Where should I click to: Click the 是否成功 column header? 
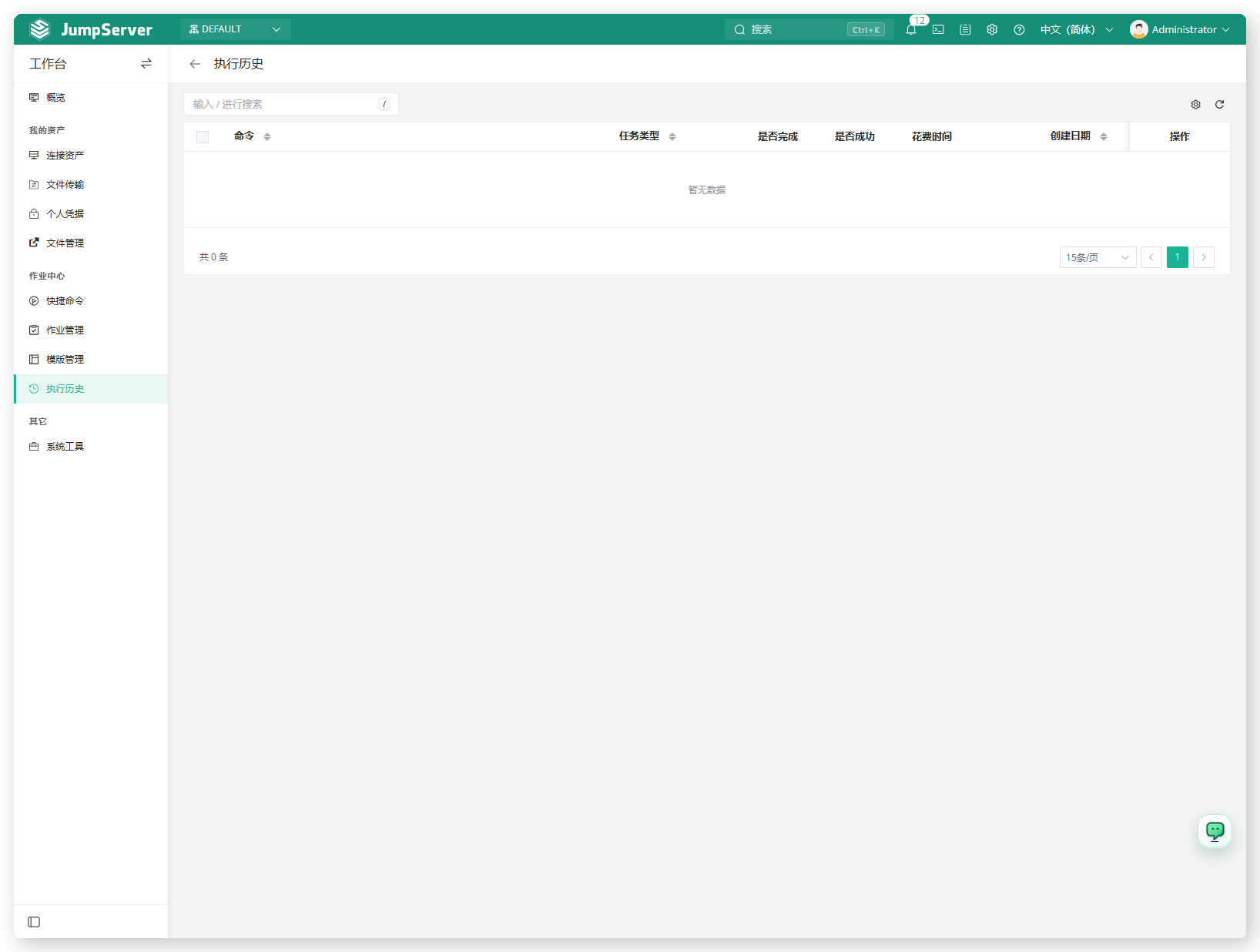point(855,136)
